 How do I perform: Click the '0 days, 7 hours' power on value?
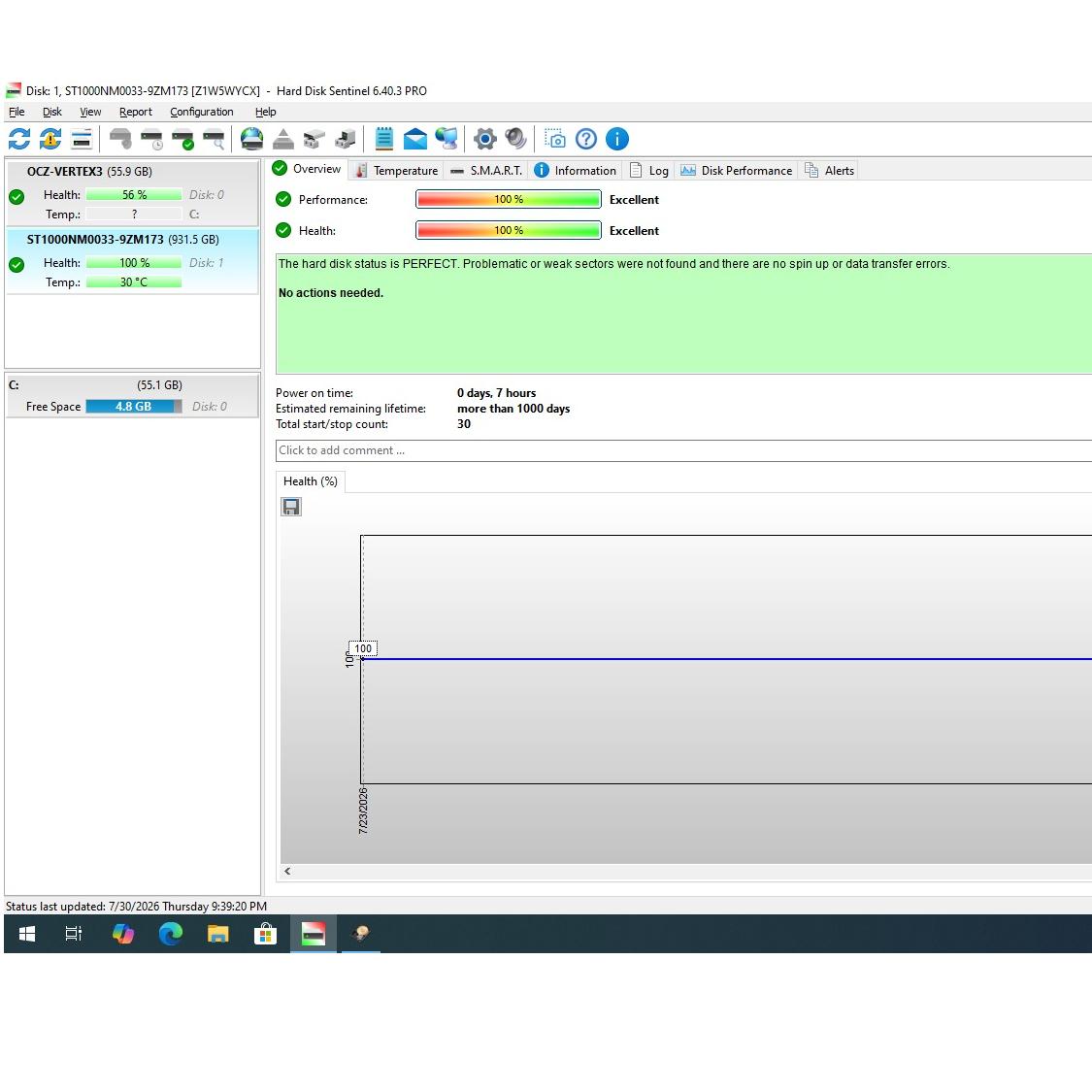tap(497, 393)
